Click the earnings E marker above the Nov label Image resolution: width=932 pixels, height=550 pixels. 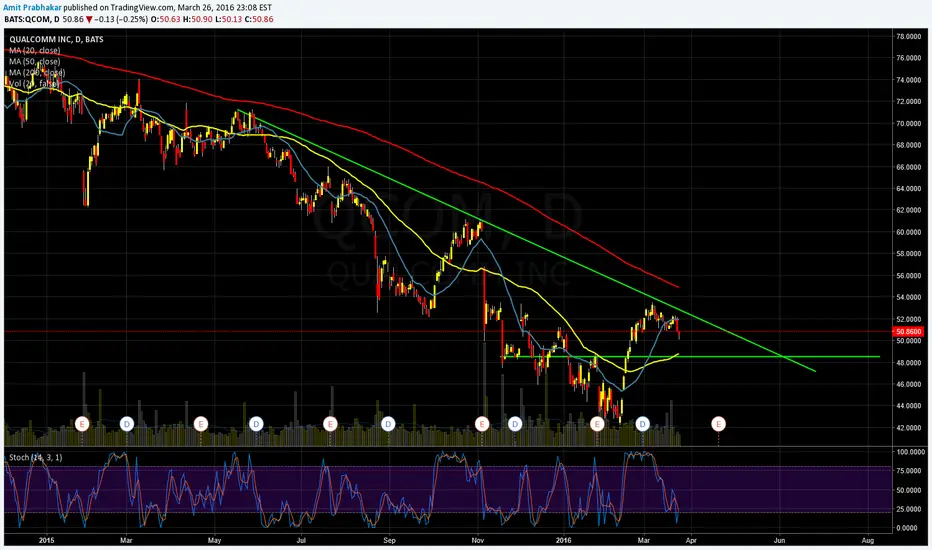(482, 424)
